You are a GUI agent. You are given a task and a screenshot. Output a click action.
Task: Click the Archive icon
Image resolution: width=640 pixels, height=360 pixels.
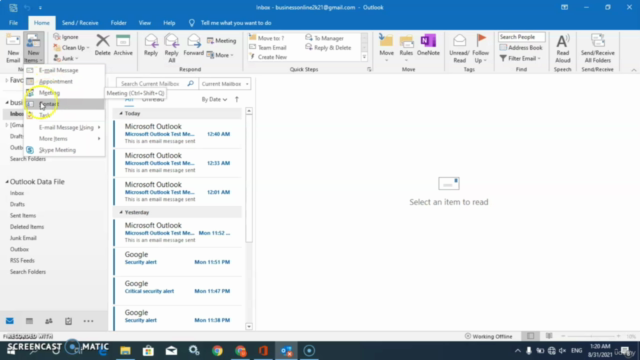click(x=123, y=45)
